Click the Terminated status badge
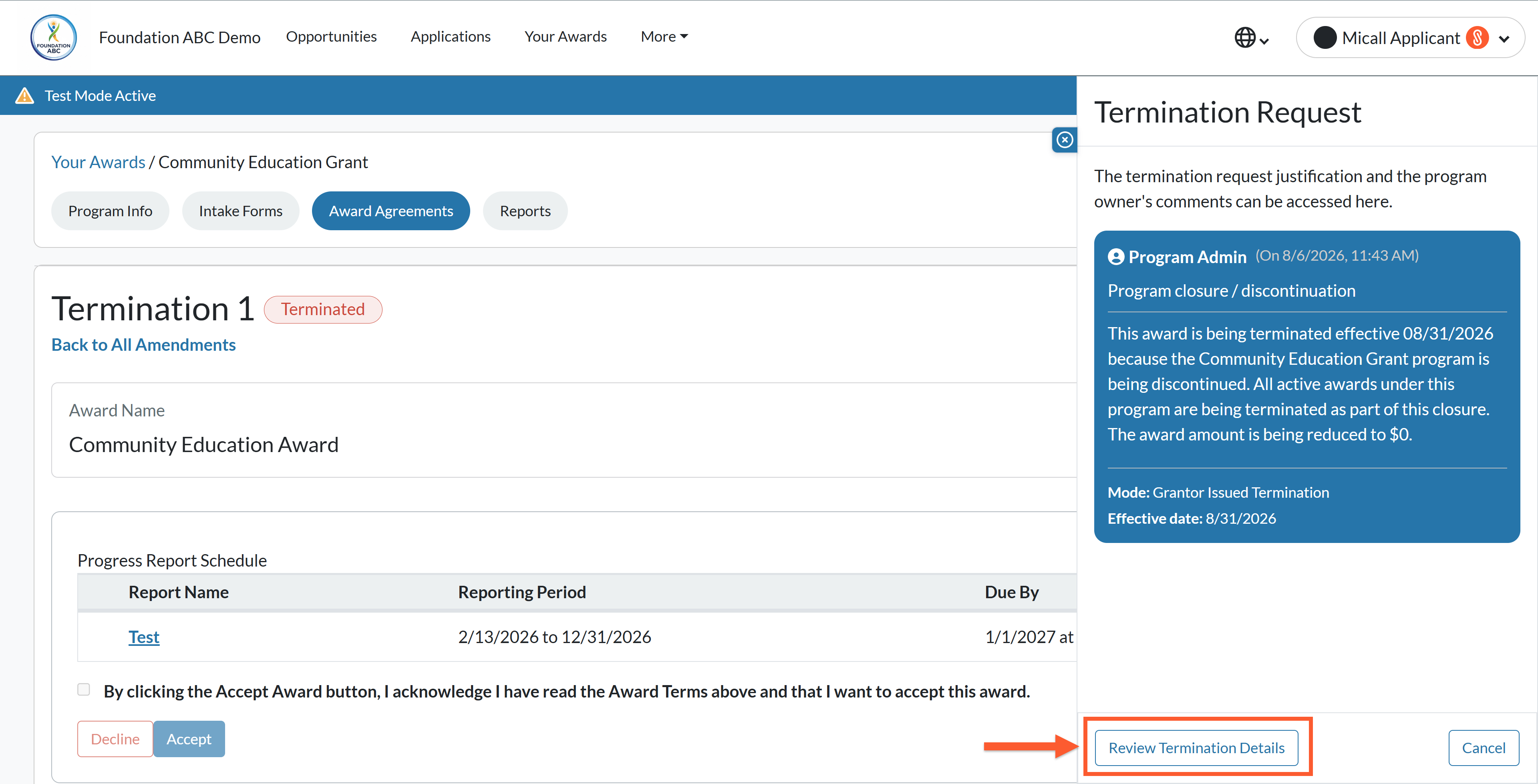Image resolution: width=1538 pixels, height=784 pixels. tap(323, 309)
